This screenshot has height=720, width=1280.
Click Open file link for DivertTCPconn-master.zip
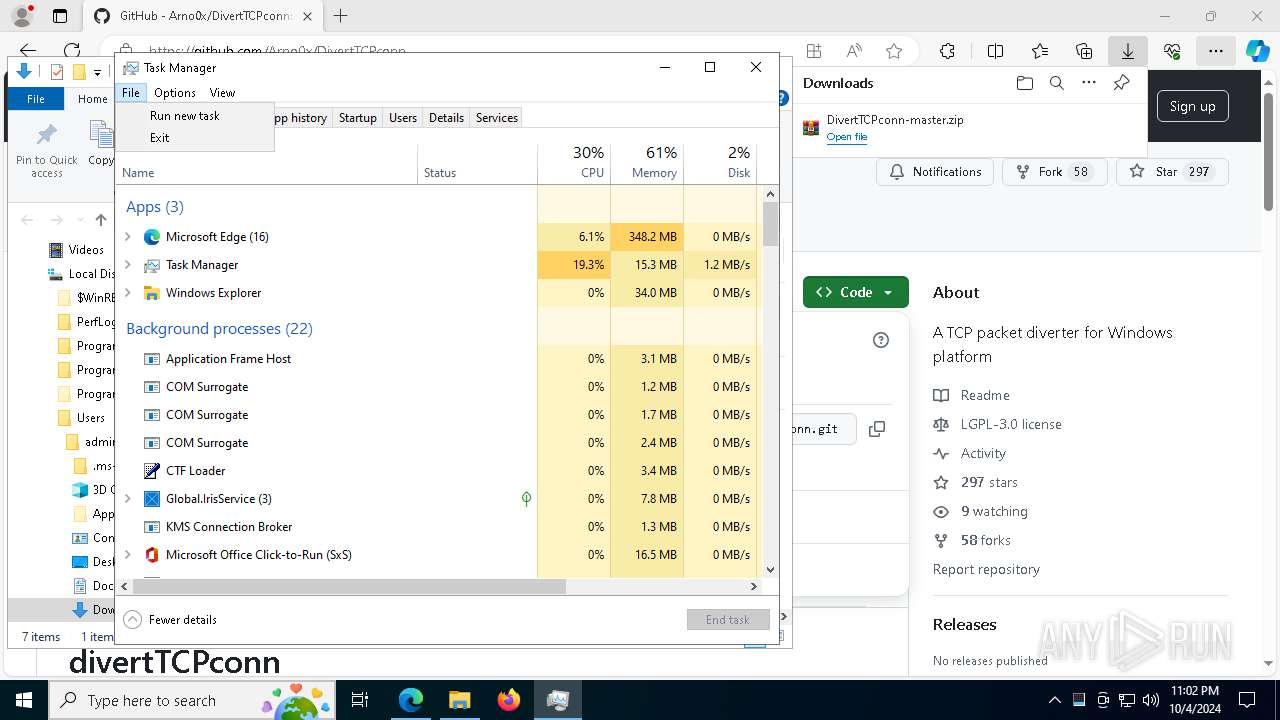tap(847, 137)
